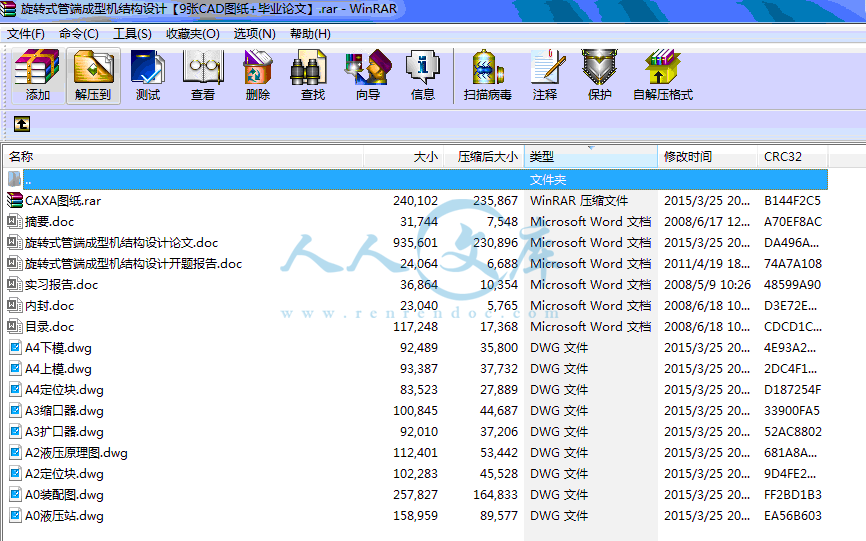Open the 帮助(H) menu
The width and height of the screenshot is (866, 541).
tap(310, 34)
